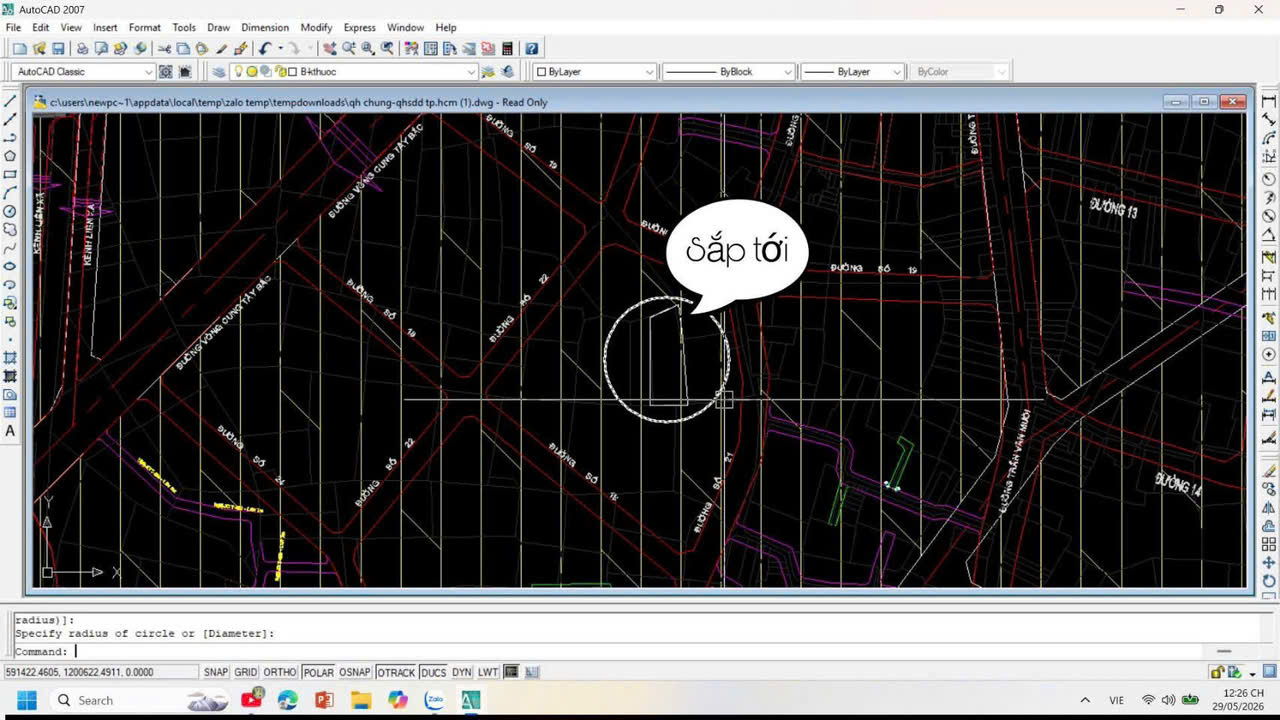The image size is (1280, 720).
Task: Click the ByLayer color square swatch
Action: coord(541,72)
